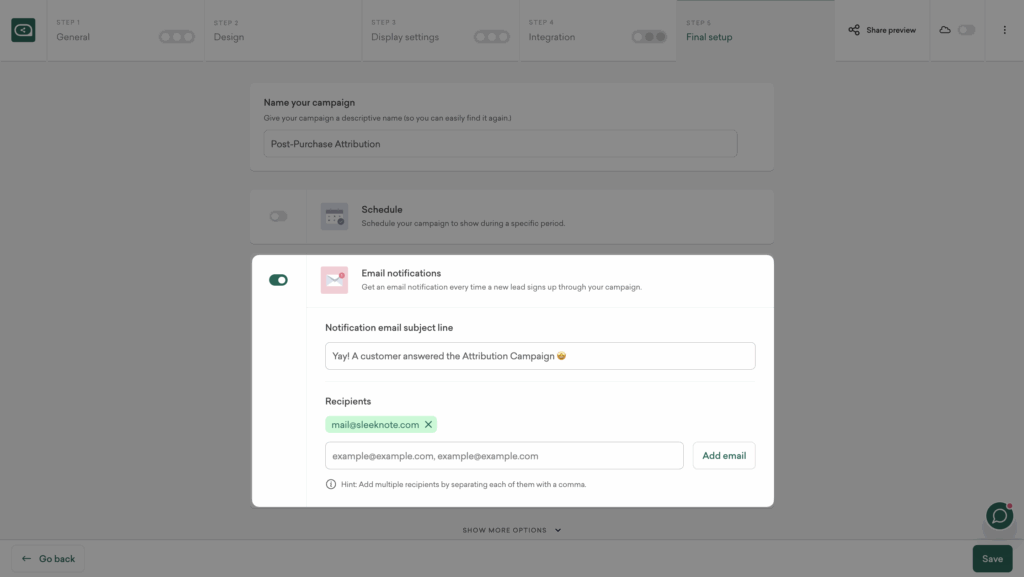The height and width of the screenshot is (577, 1024).
Task: Click the Sleeknote logo icon
Action: (x=23, y=30)
